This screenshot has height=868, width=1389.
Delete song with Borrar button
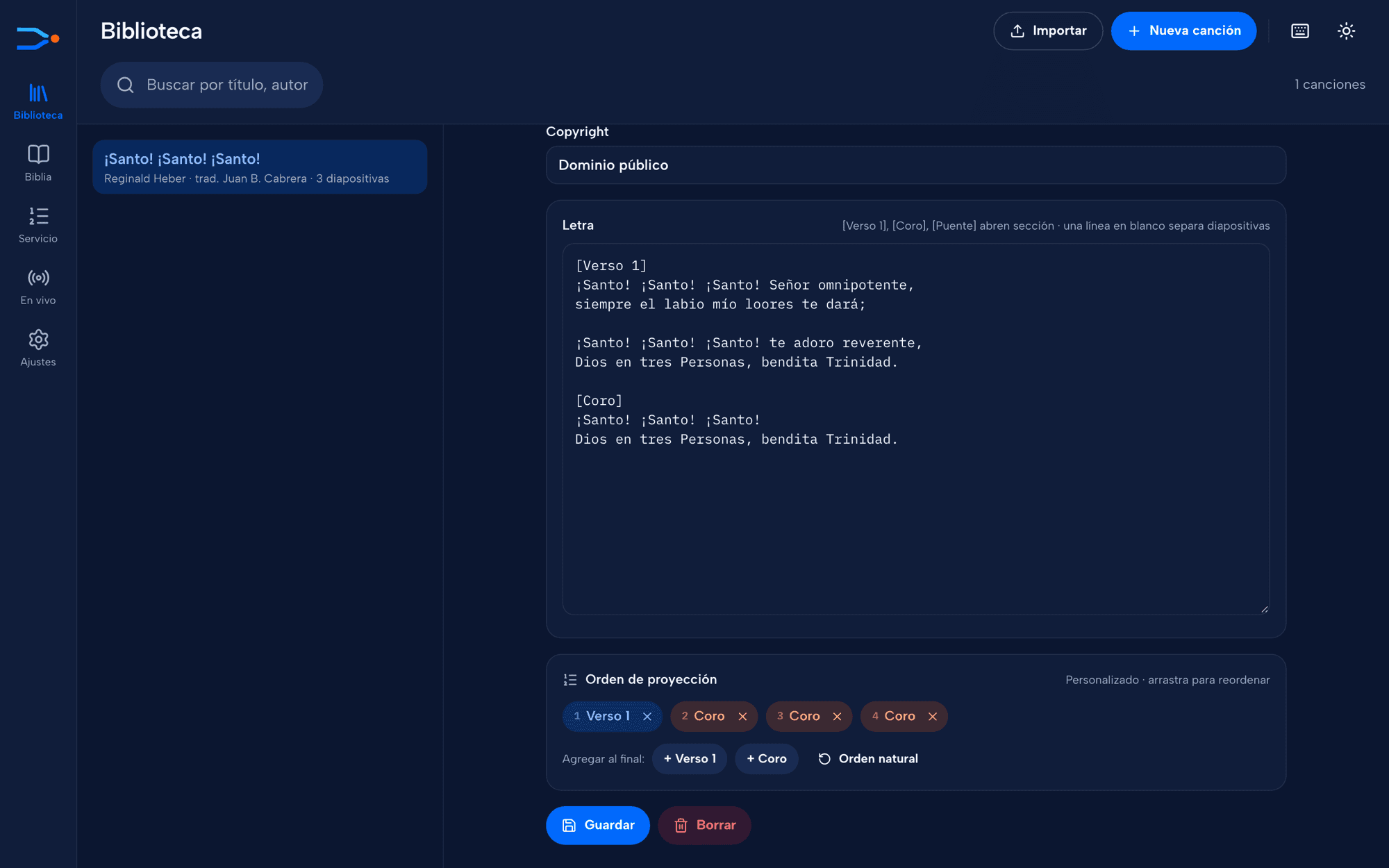704,825
